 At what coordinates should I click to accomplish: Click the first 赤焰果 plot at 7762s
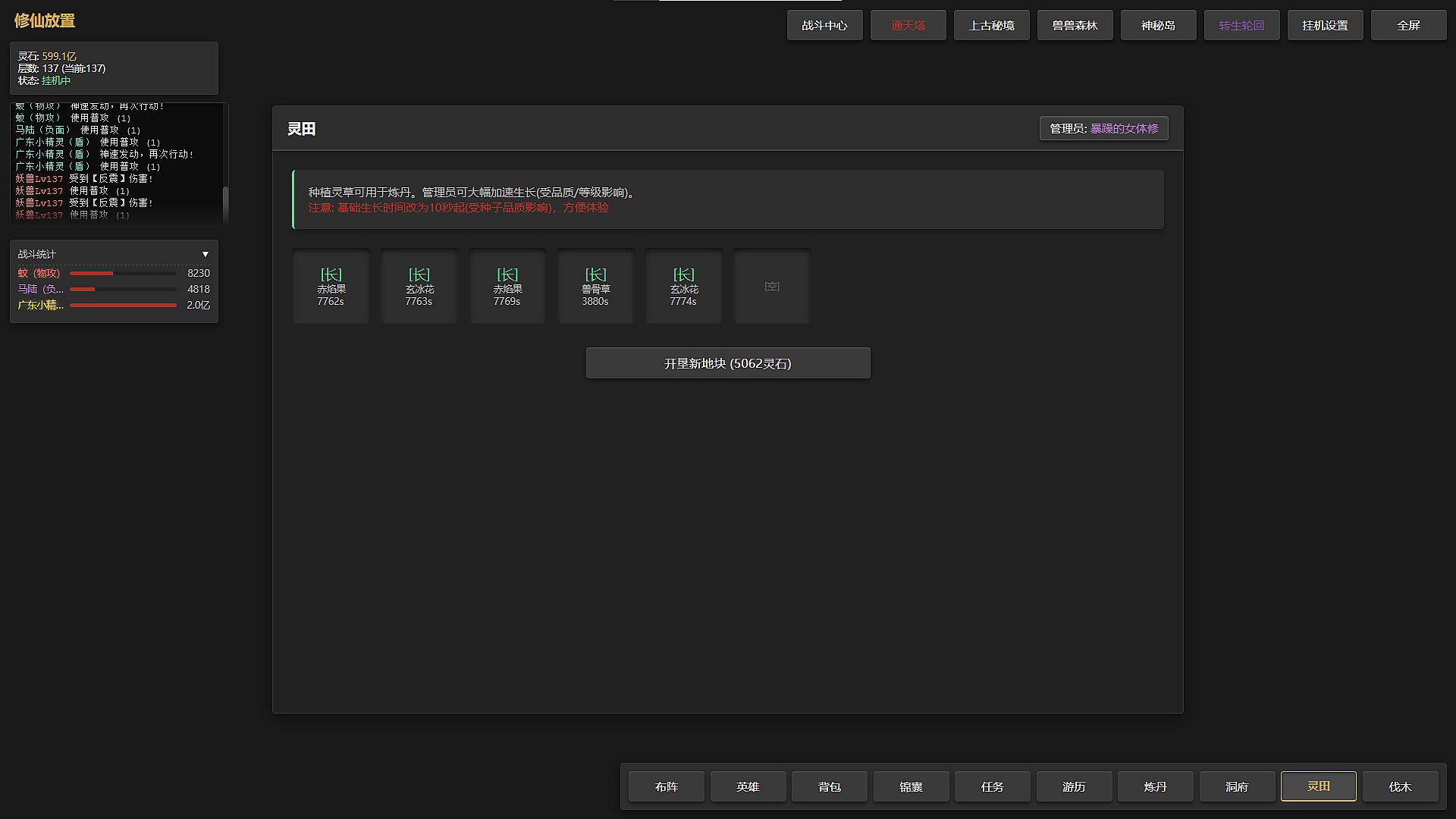point(331,287)
